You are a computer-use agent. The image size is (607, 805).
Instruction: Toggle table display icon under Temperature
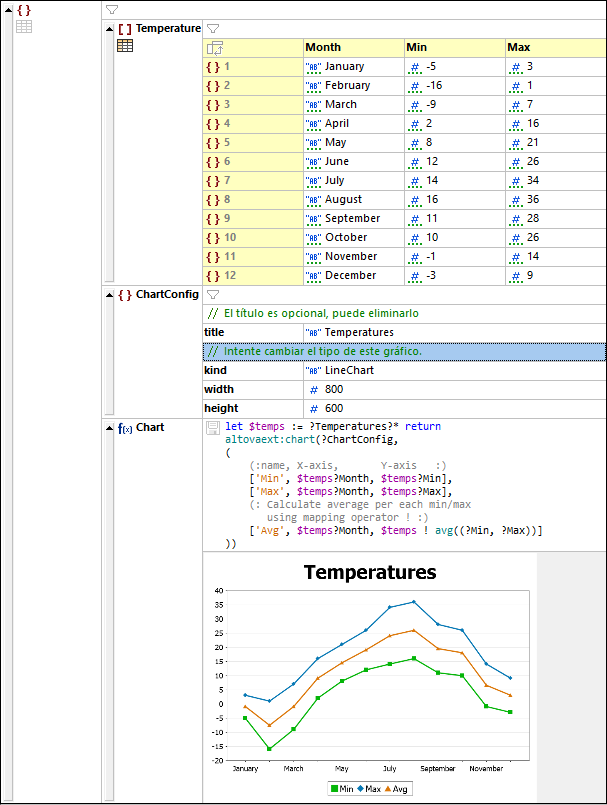pos(125,46)
